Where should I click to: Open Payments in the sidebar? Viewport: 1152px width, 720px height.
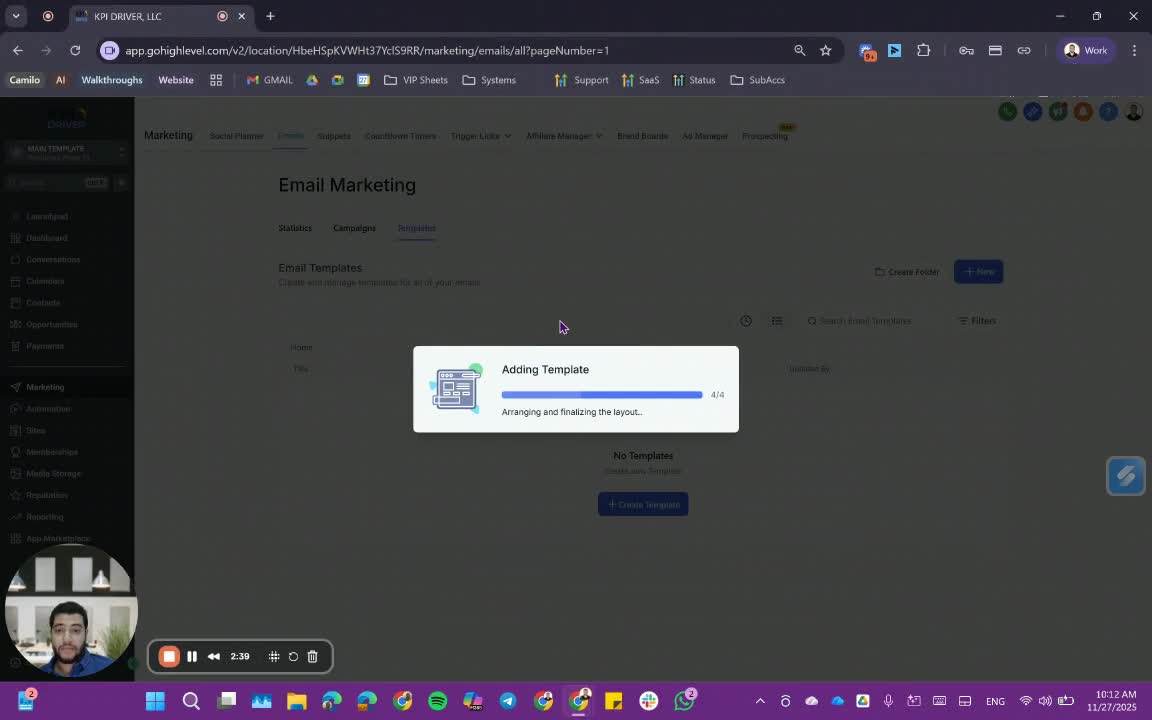[x=45, y=346]
